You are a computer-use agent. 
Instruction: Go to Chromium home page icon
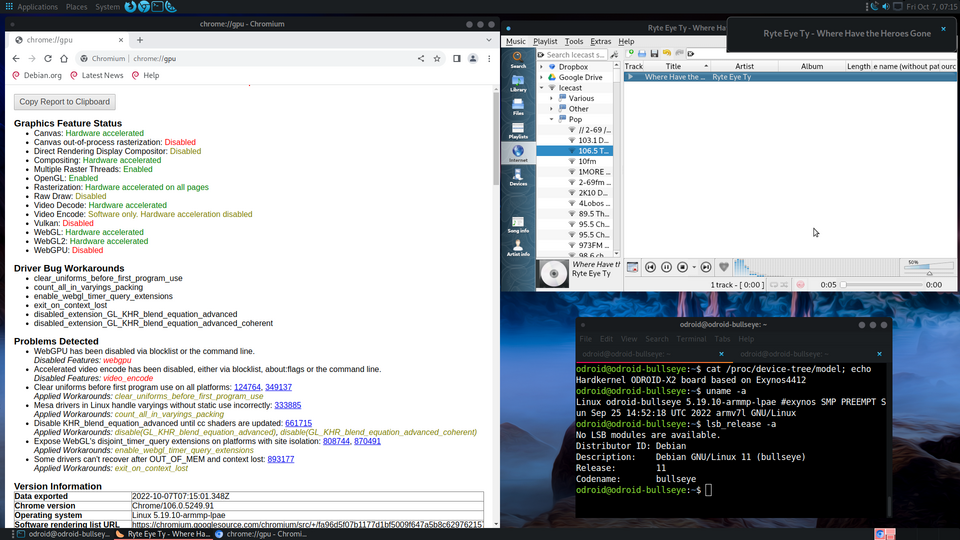(64, 59)
